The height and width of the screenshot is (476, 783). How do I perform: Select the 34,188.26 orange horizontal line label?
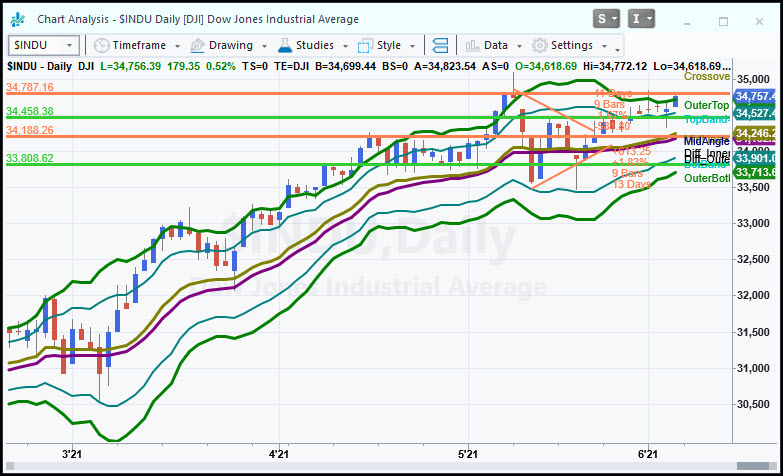point(30,130)
